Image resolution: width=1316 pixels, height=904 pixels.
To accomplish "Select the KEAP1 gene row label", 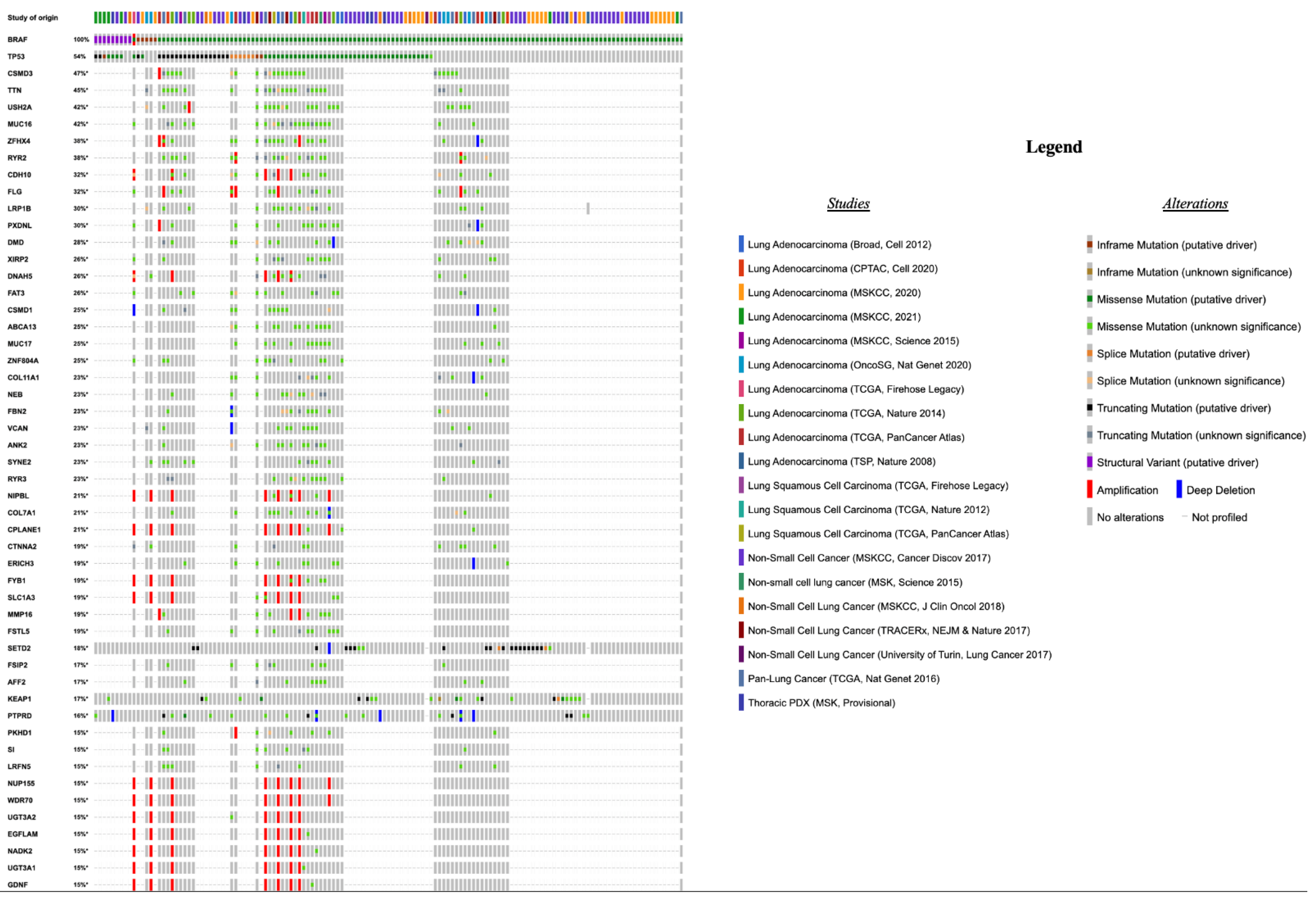I will click(x=19, y=699).
